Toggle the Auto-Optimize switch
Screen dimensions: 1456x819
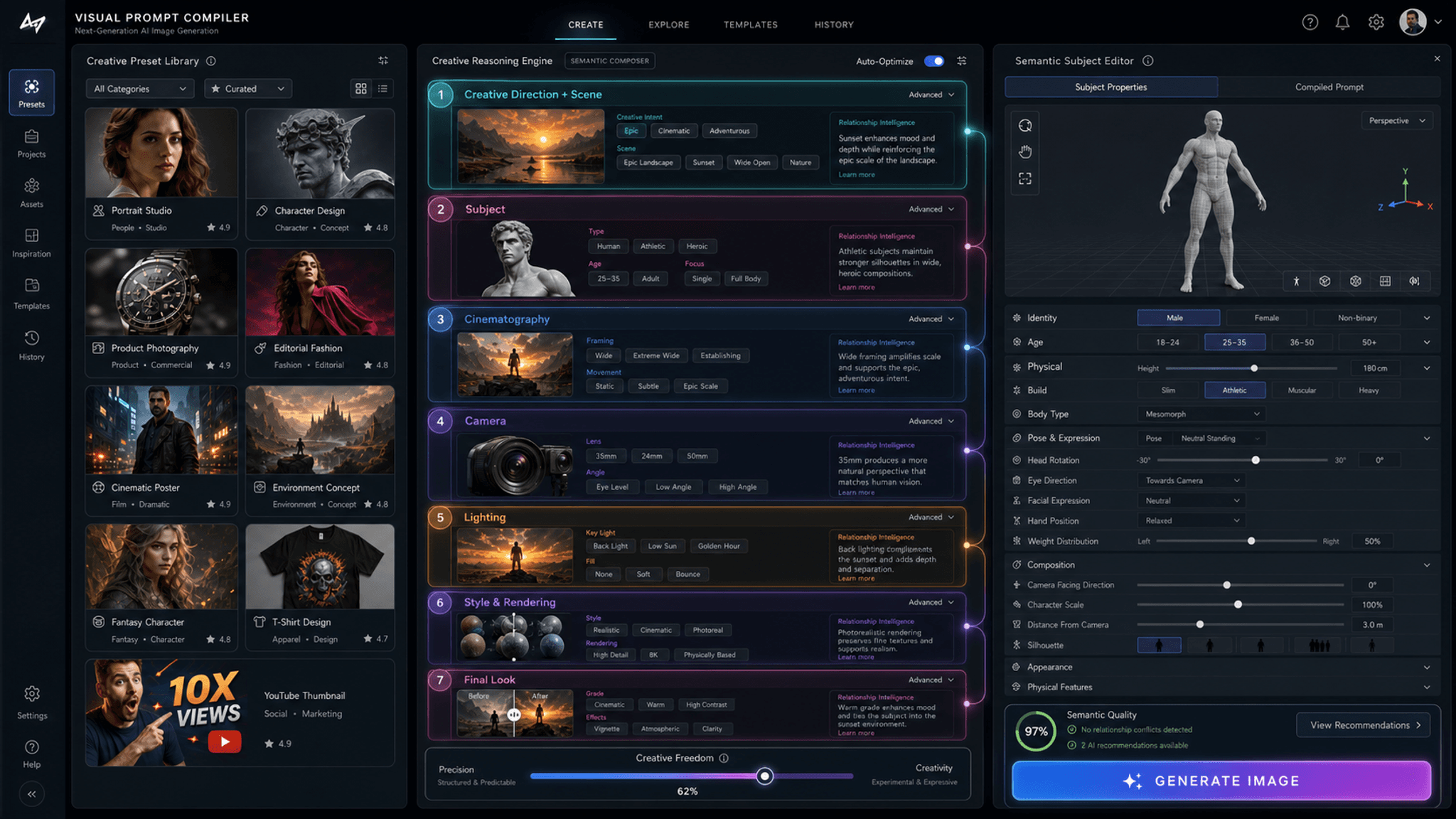(934, 61)
